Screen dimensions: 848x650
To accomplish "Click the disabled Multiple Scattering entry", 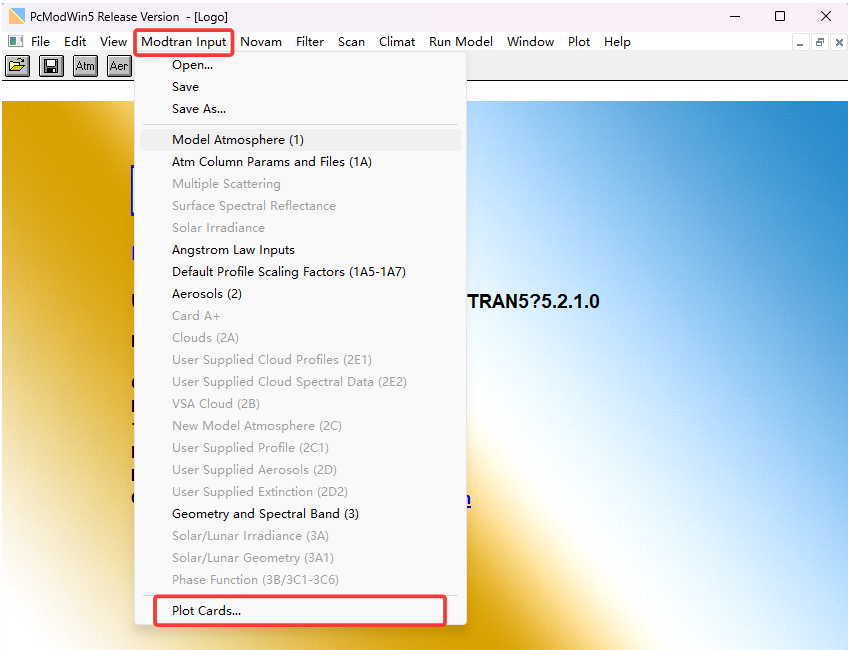I will coord(300,184).
